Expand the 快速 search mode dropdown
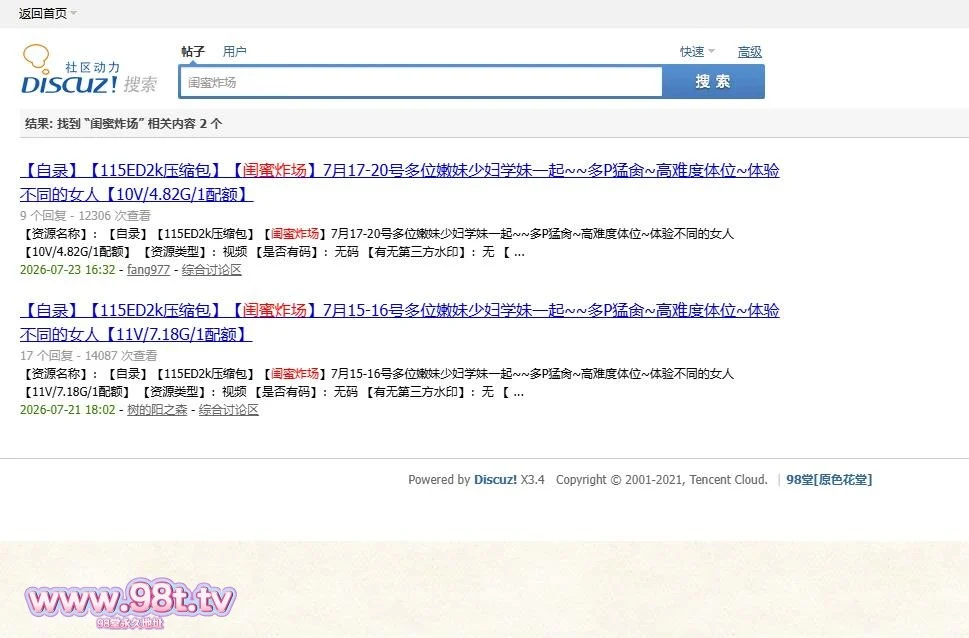 click(696, 52)
